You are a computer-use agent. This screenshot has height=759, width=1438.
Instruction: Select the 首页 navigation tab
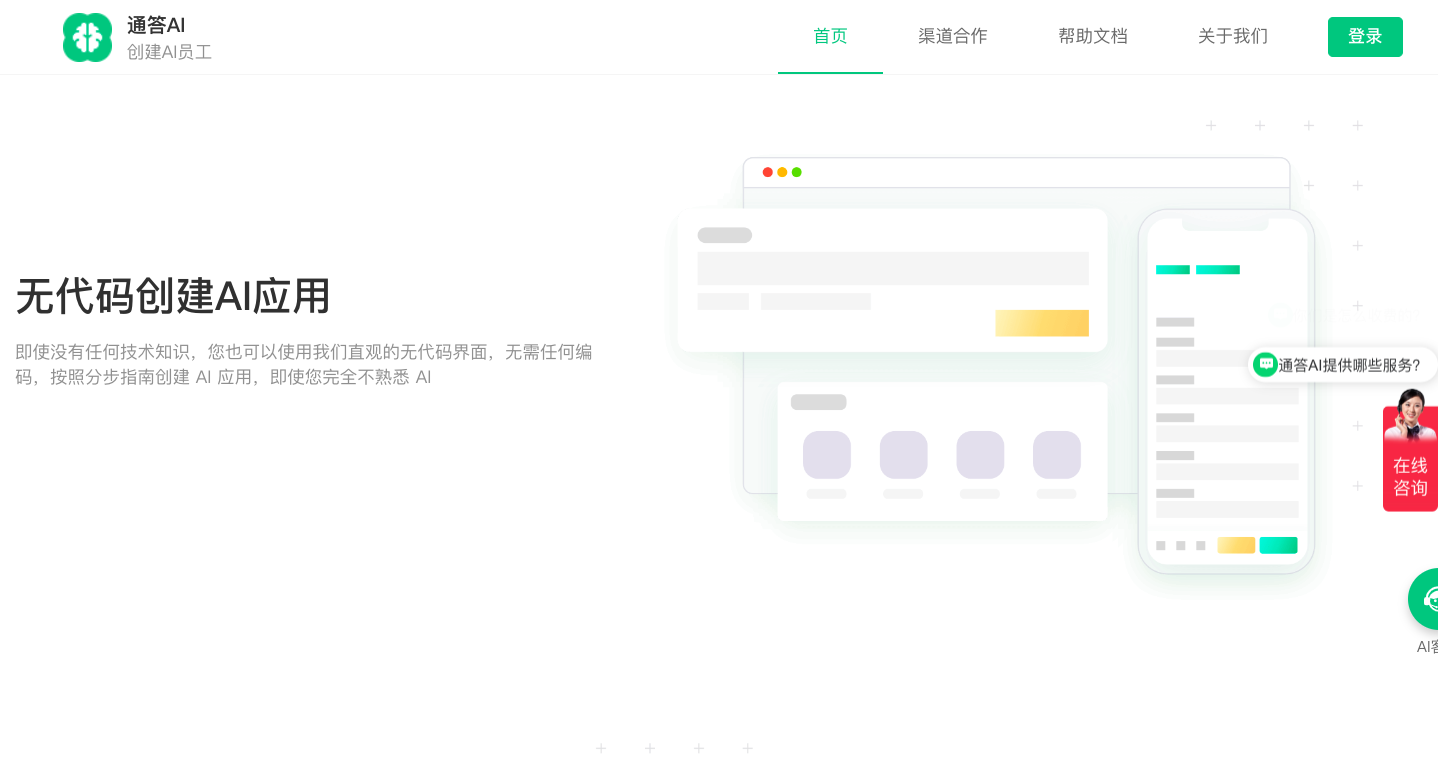[x=830, y=36]
